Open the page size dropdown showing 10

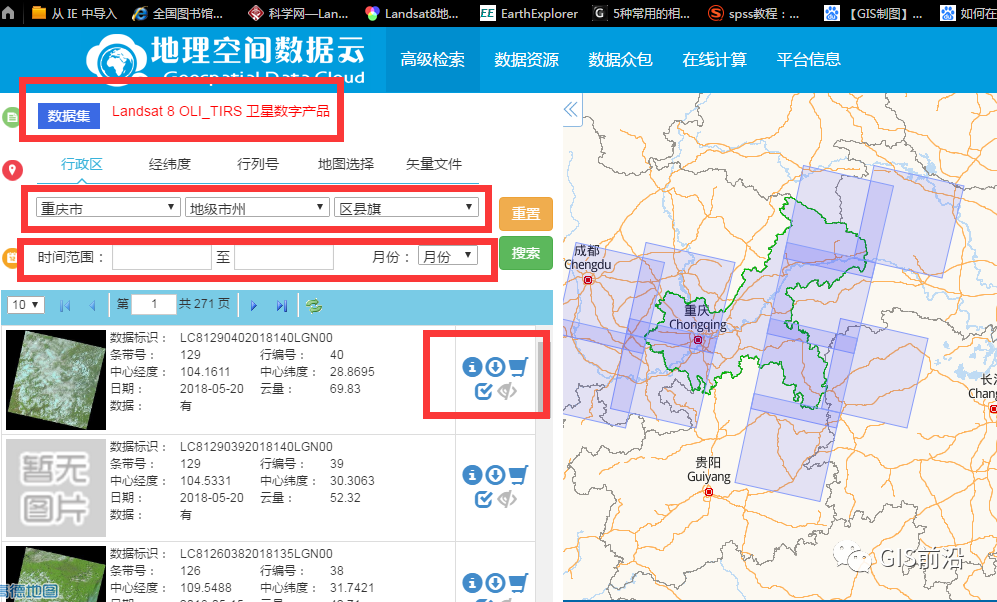(x=25, y=305)
